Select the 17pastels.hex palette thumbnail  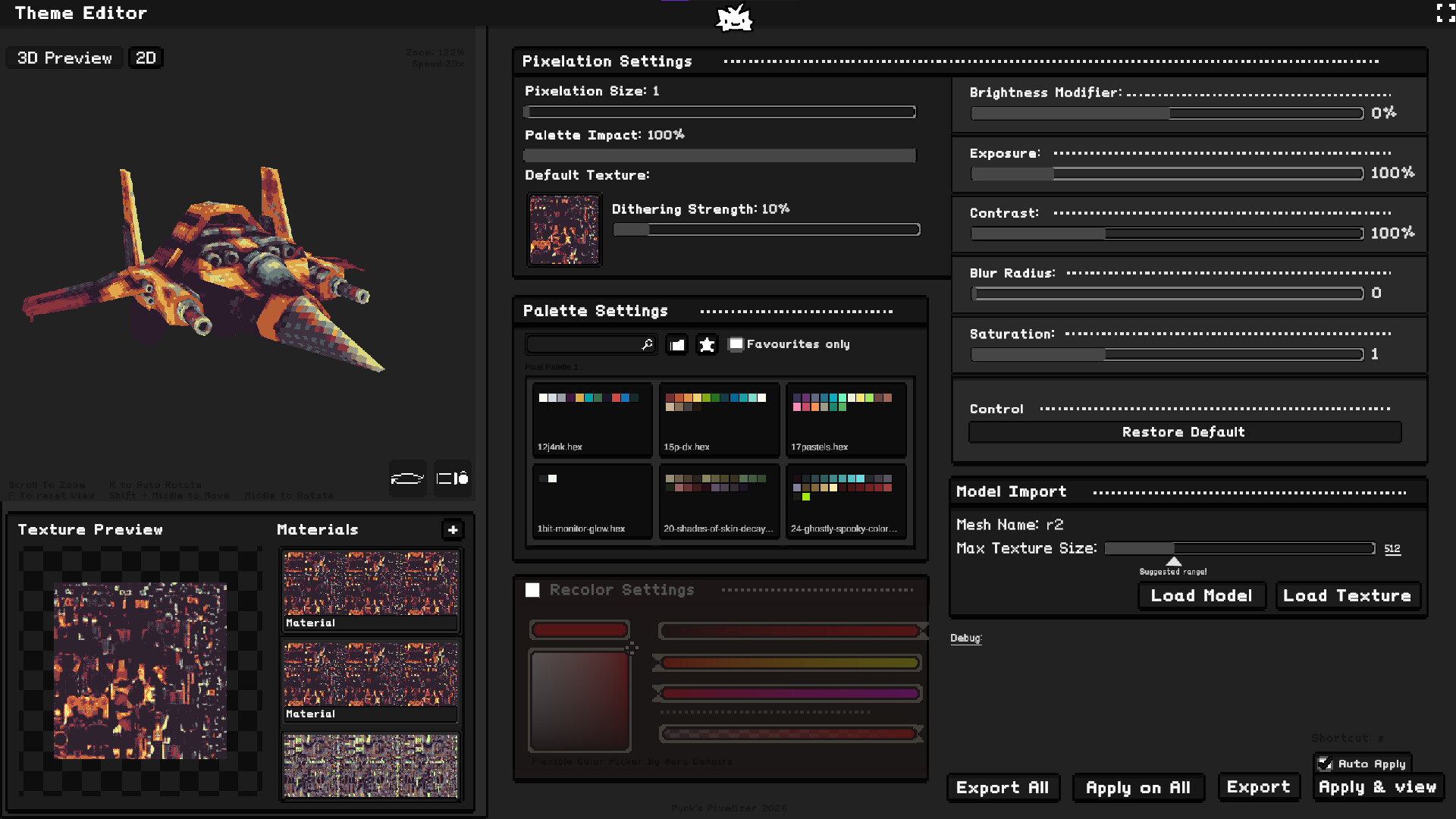pos(846,419)
